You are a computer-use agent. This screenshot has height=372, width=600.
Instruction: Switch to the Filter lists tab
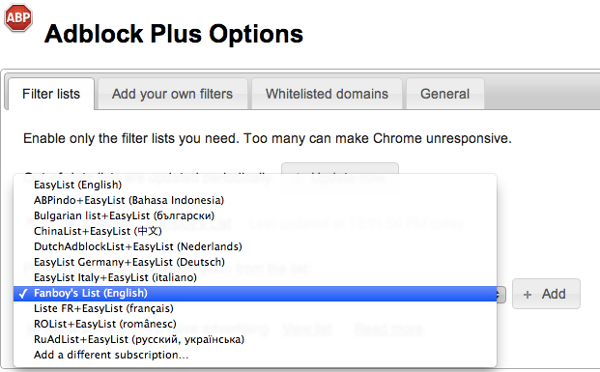[51, 94]
